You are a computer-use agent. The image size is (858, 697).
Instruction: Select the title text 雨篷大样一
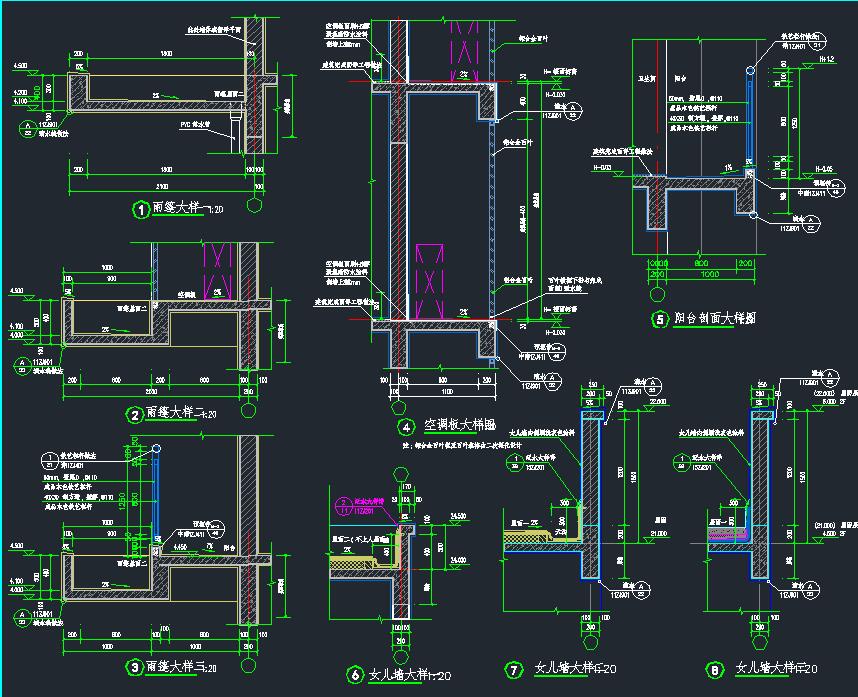click(x=180, y=207)
